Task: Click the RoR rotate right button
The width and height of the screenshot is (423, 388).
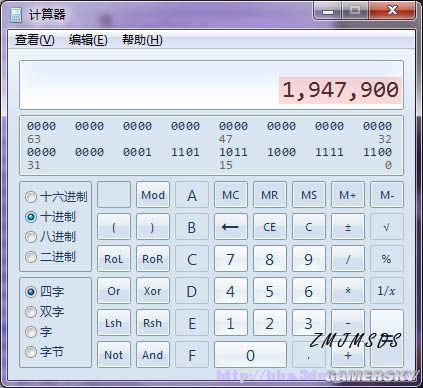Action: point(153,259)
